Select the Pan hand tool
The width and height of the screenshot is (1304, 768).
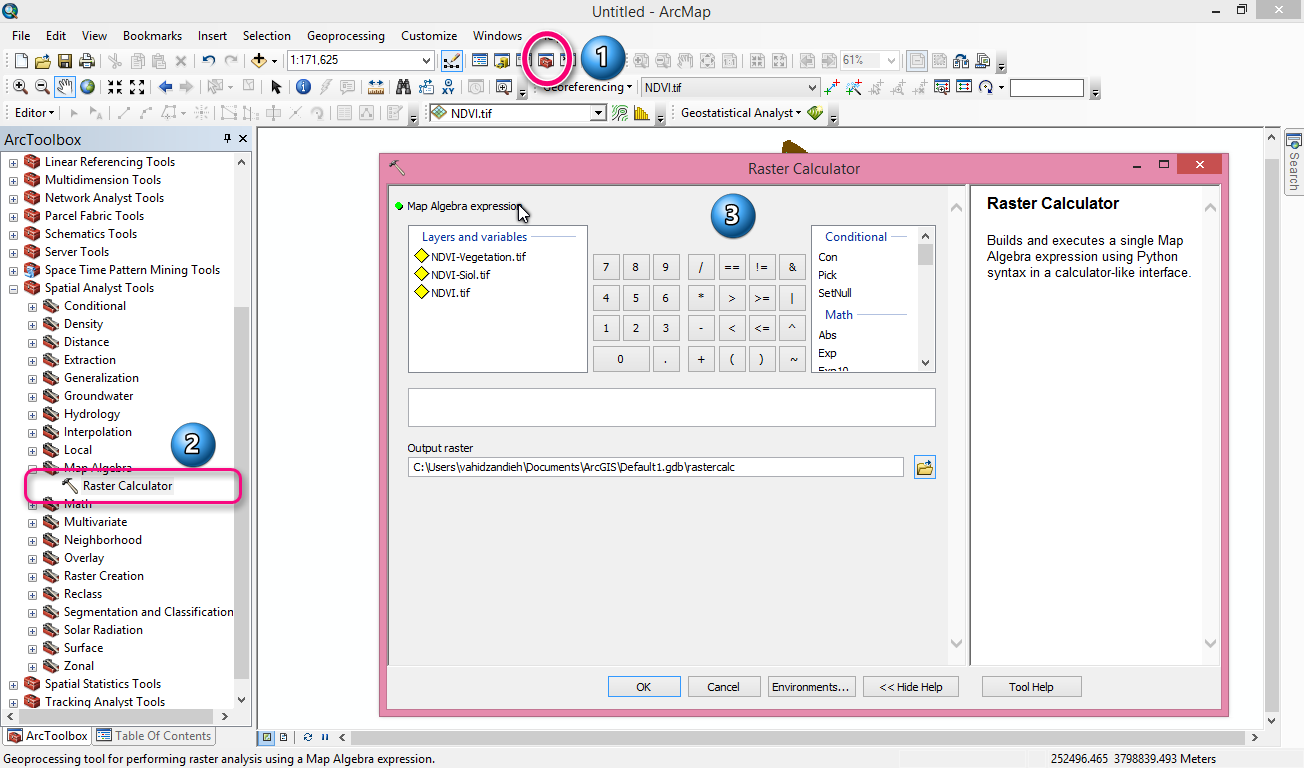[65, 87]
